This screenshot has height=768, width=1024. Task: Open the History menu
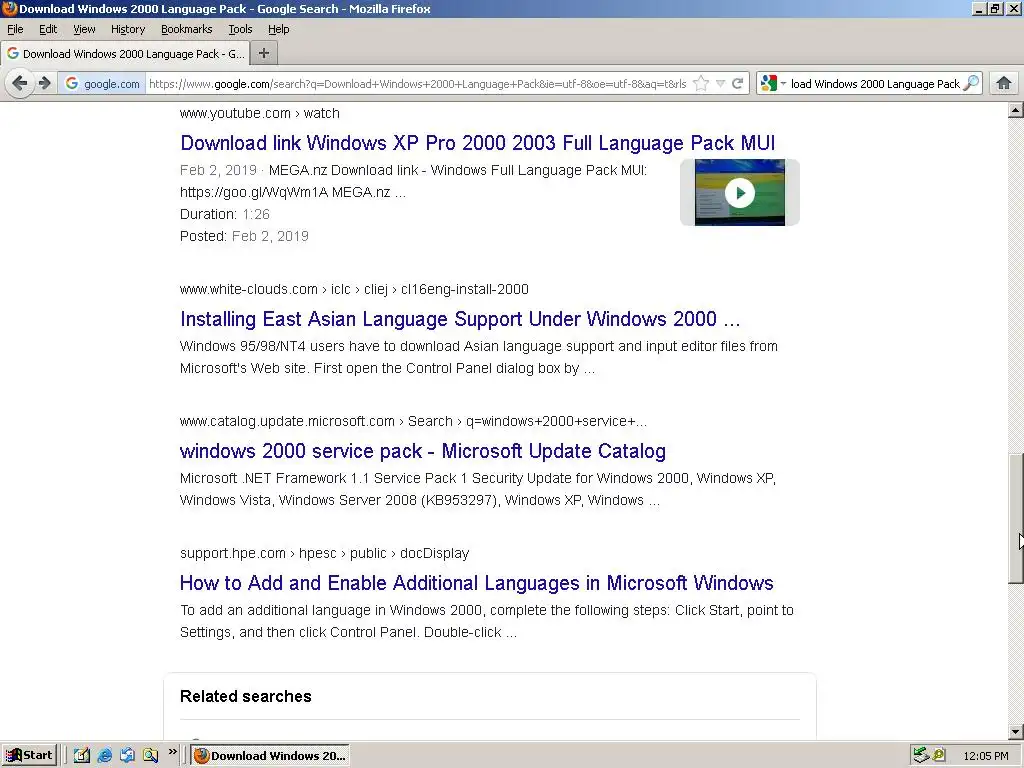[x=127, y=29]
